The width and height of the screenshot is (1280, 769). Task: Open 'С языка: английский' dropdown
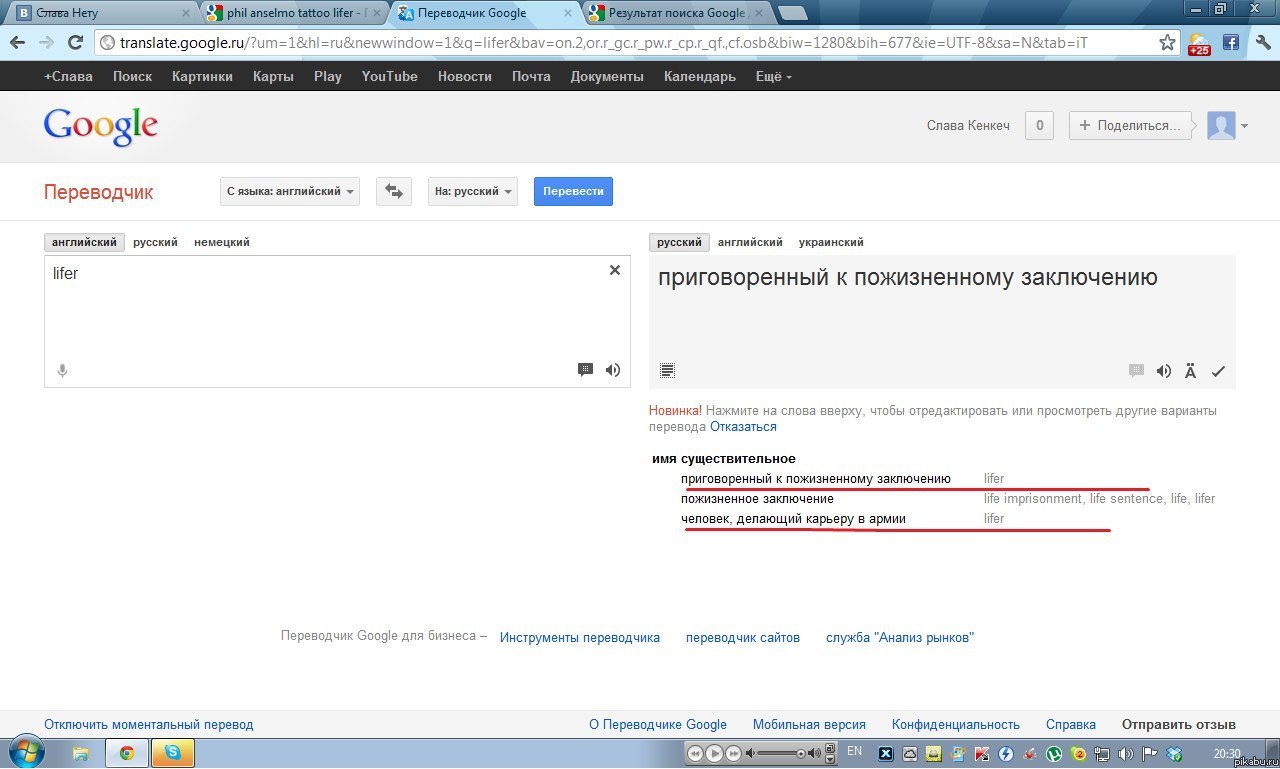click(290, 191)
